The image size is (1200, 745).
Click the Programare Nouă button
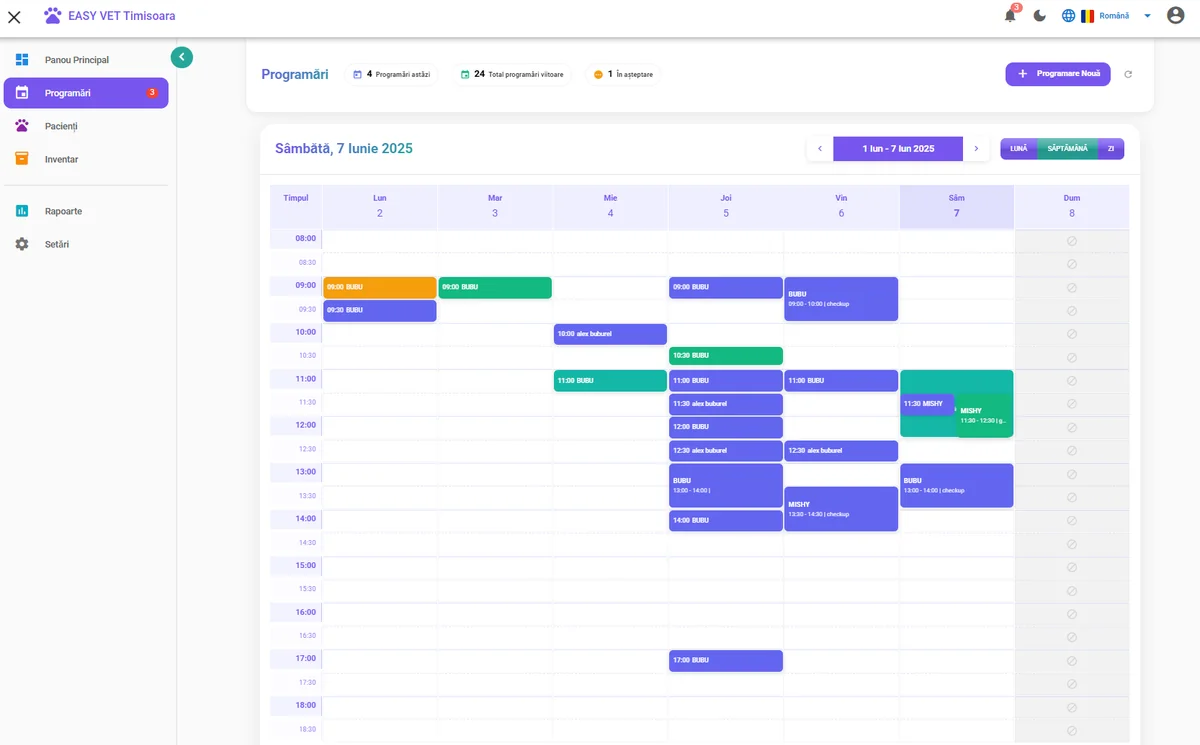[1058, 74]
